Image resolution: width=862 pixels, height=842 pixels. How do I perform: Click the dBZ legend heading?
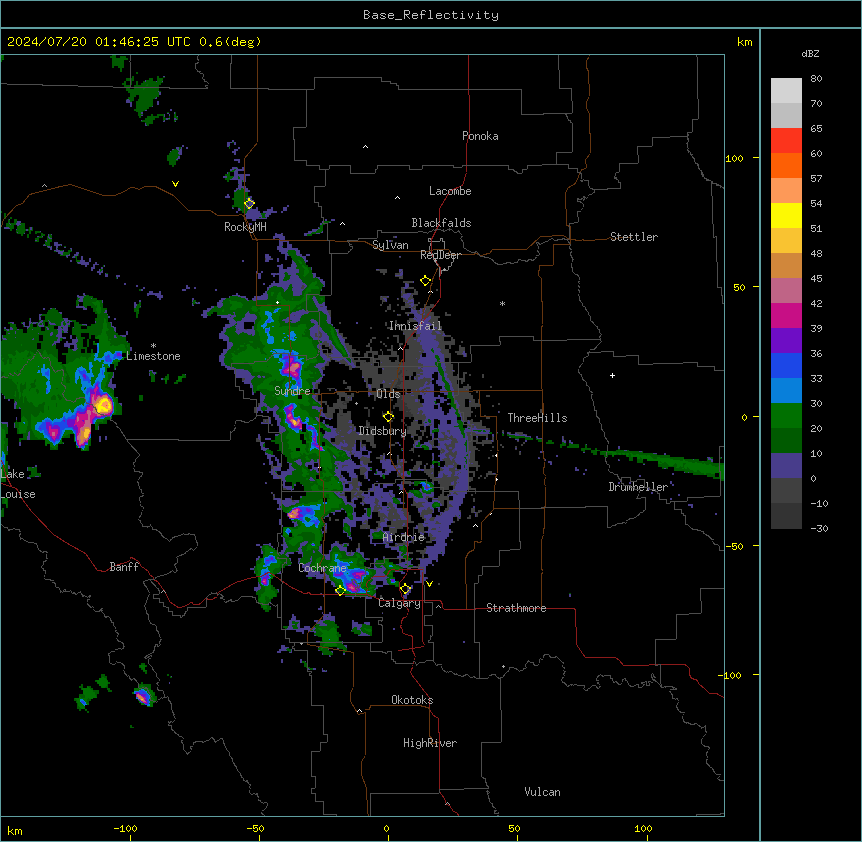[x=810, y=53]
